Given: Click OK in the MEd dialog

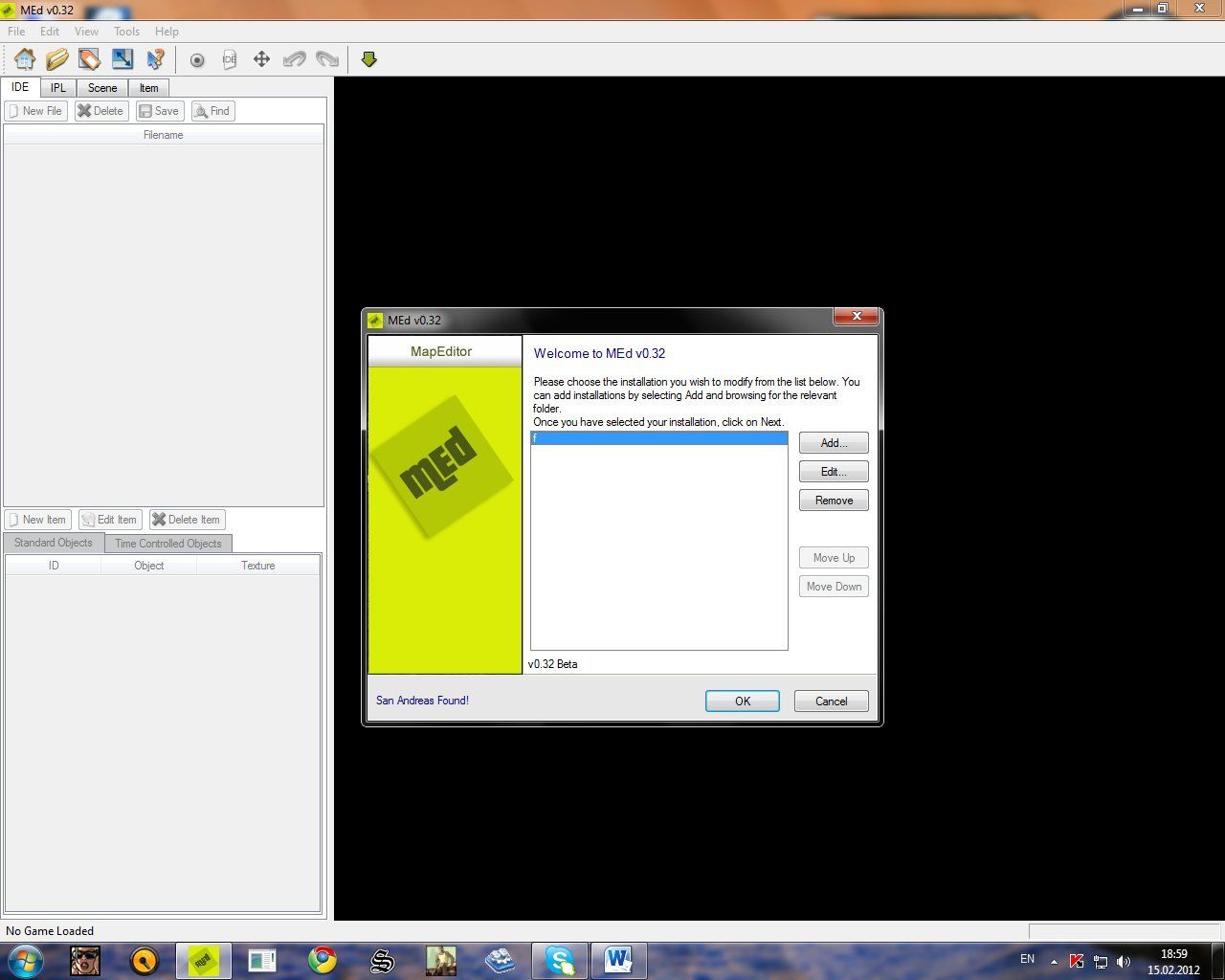Looking at the screenshot, I should click(743, 702).
